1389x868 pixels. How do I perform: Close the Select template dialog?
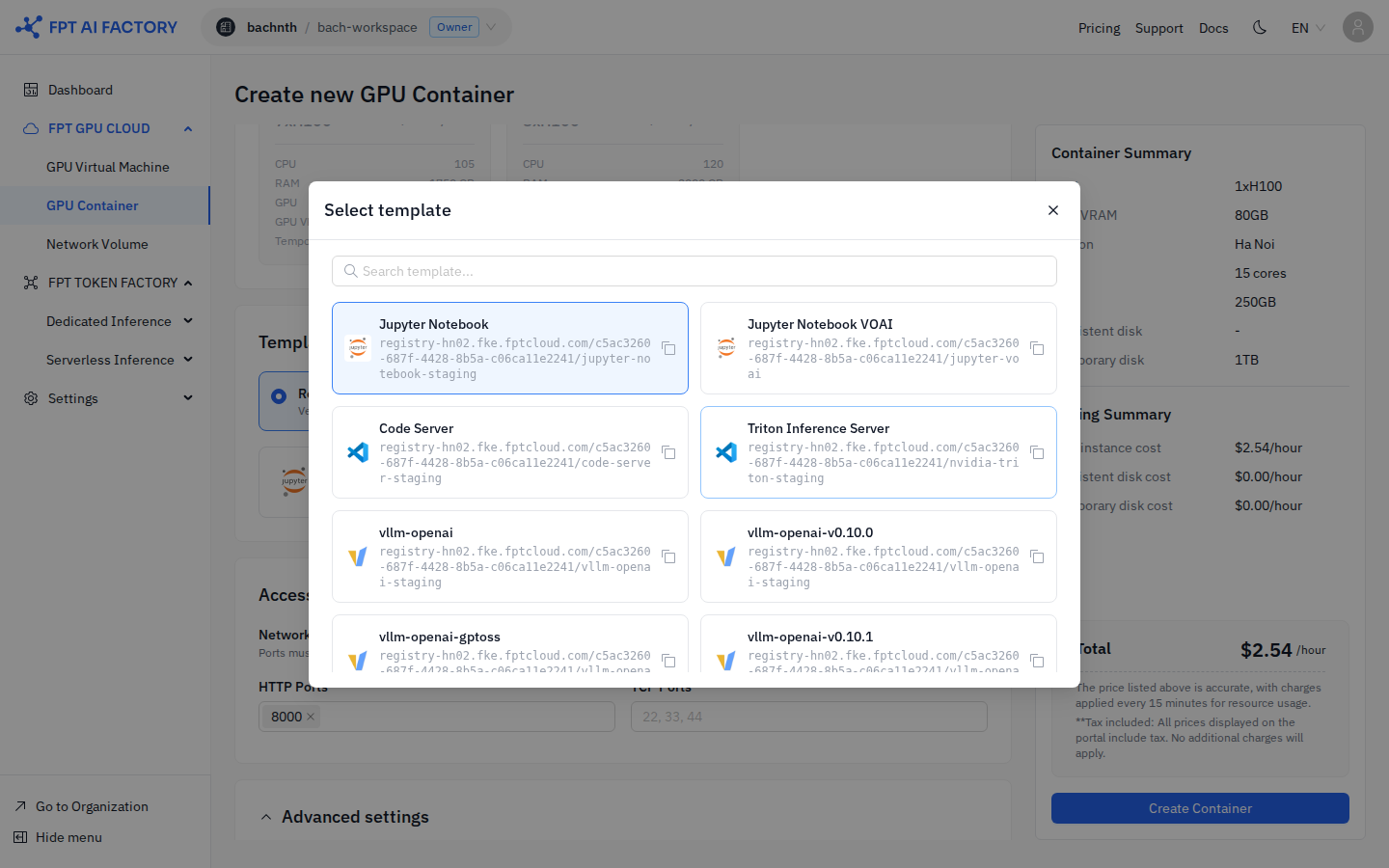click(1053, 210)
